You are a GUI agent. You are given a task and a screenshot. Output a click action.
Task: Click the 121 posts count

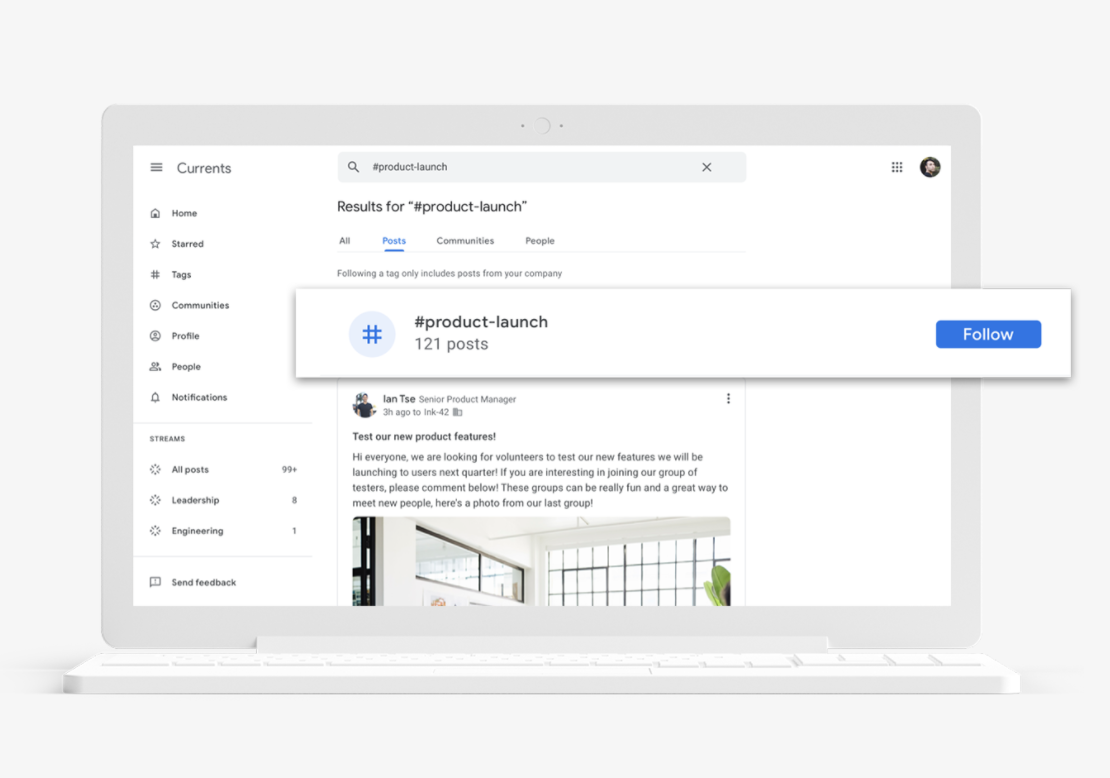coord(451,344)
